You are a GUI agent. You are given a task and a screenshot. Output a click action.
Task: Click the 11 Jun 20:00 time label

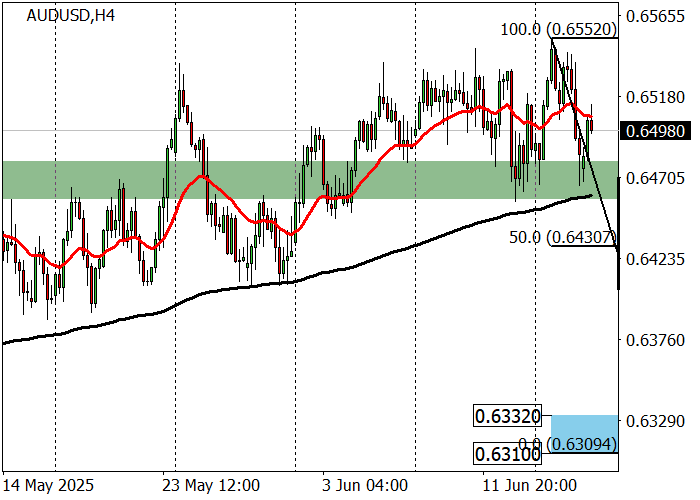pos(531,485)
